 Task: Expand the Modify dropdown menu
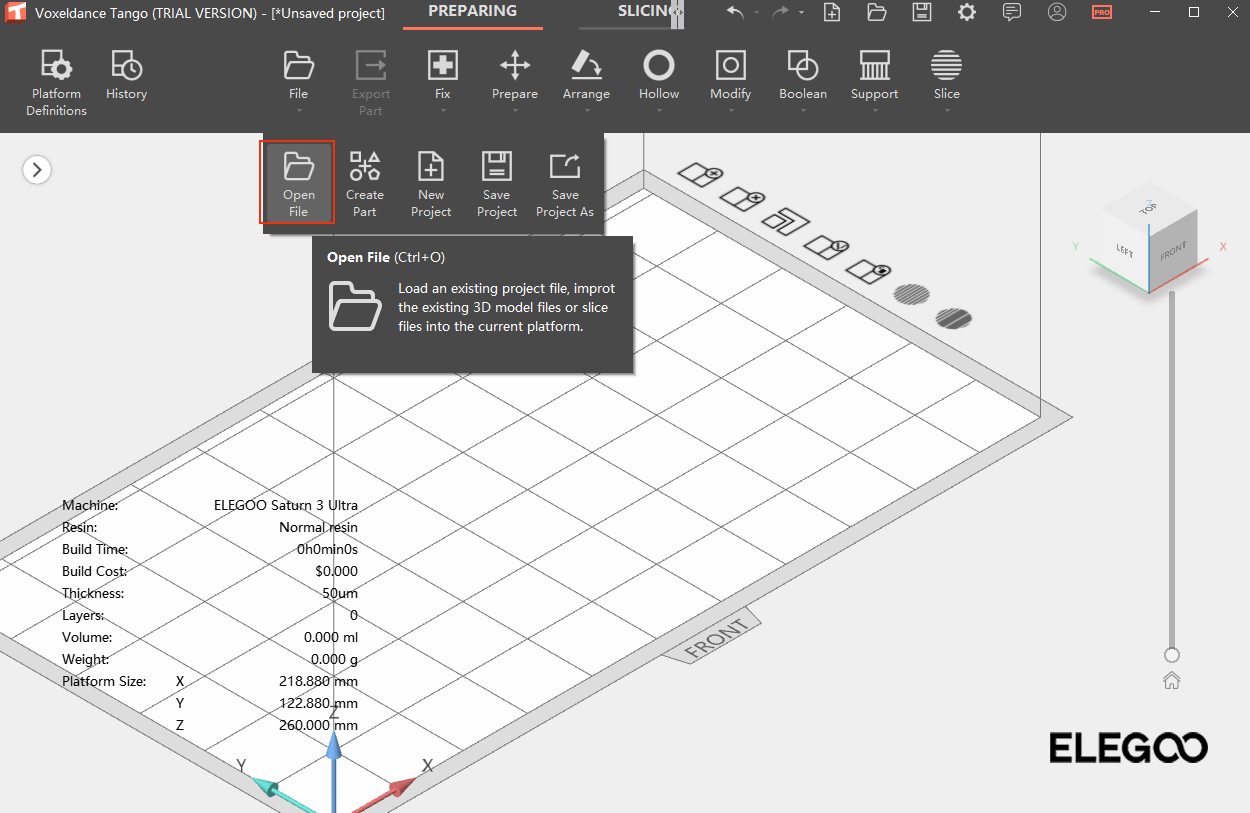click(731, 110)
